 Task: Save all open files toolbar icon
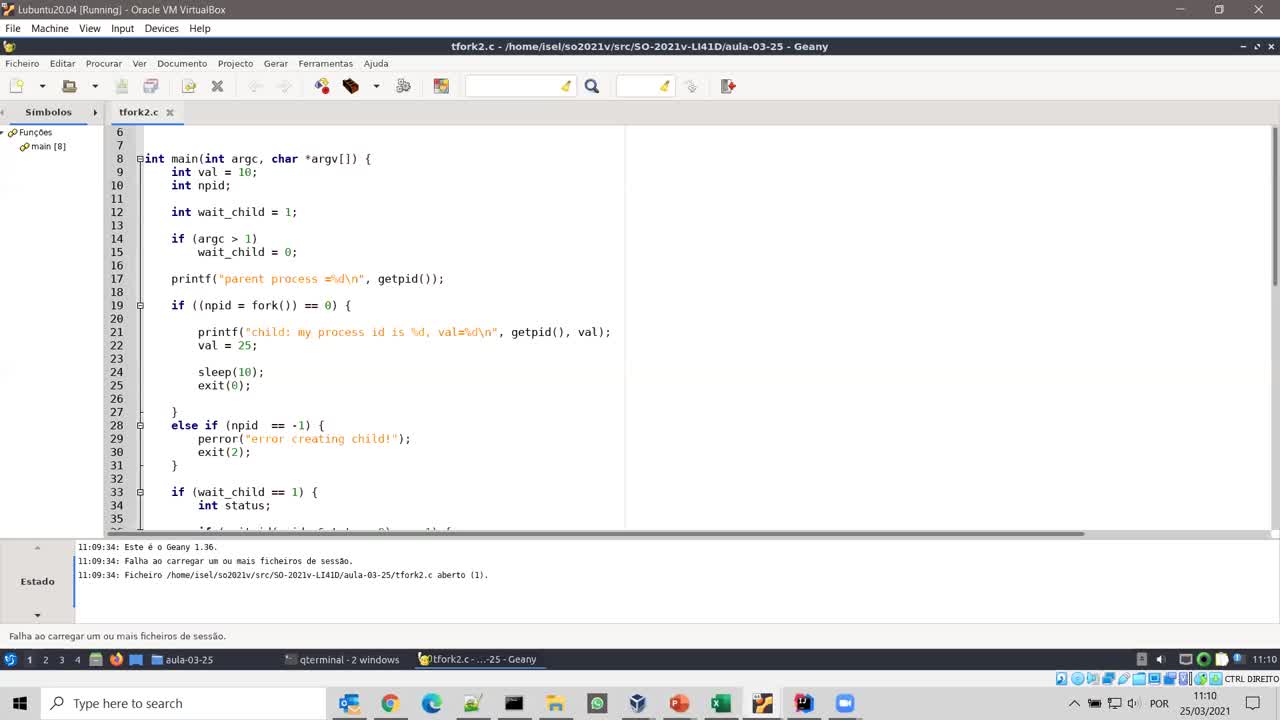(x=151, y=86)
